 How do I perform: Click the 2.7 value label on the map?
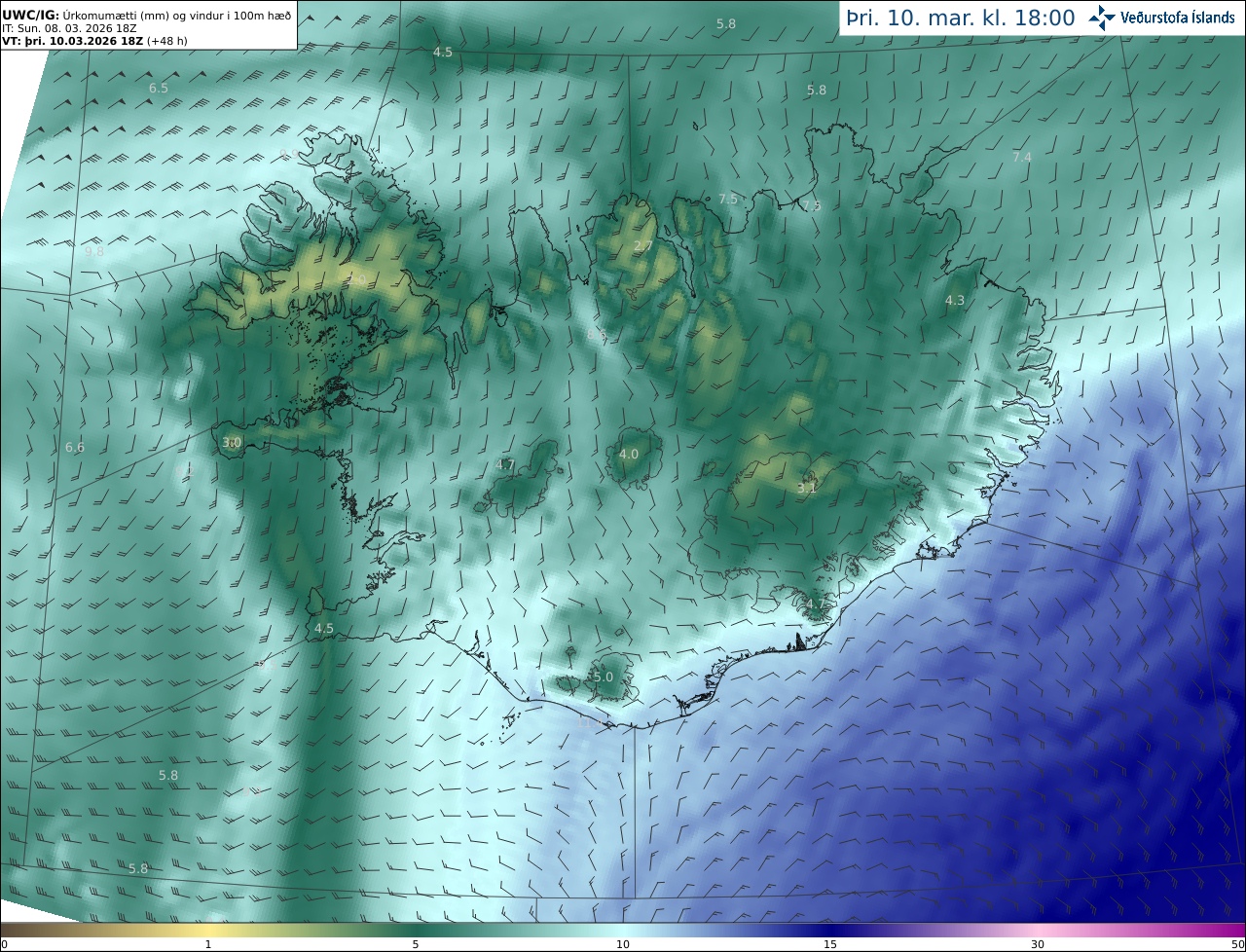pyautogui.click(x=642, y=246)
